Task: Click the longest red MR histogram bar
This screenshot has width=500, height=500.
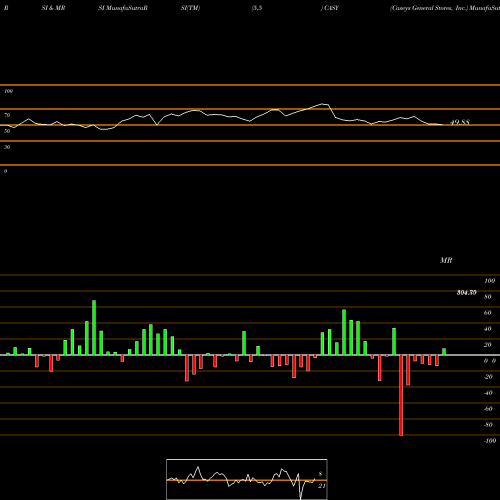Action: [x=401, y=395]
